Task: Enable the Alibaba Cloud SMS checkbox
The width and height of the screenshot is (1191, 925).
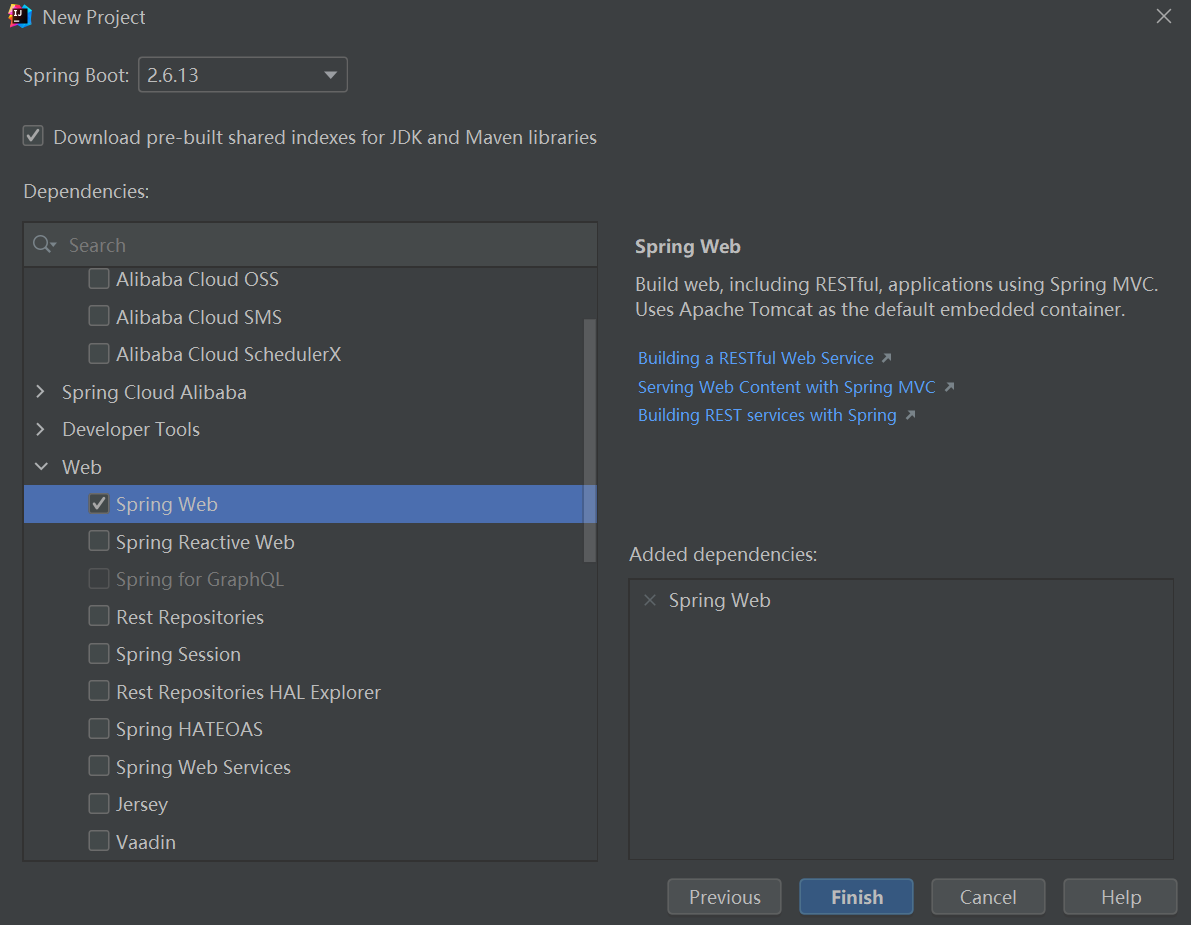Action: [99, 316]
